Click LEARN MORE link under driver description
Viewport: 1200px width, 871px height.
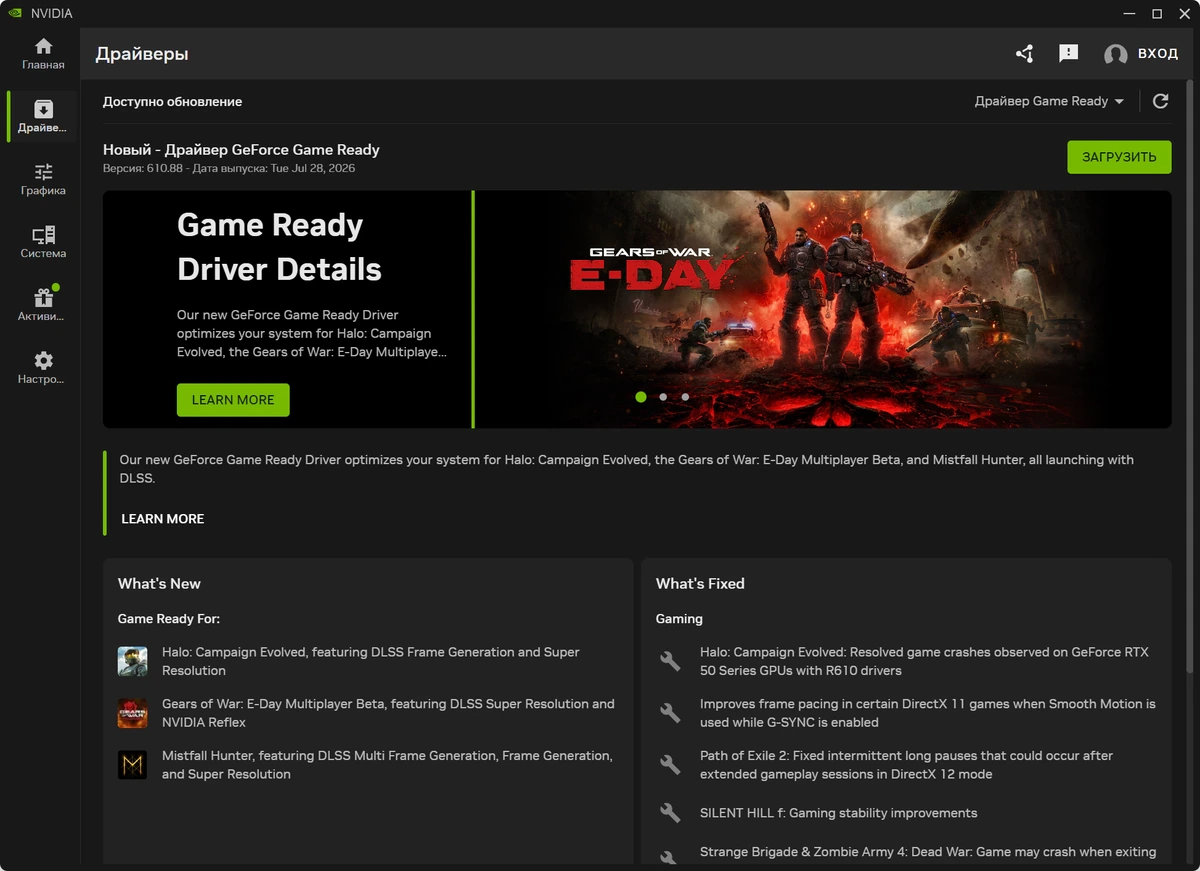(163, 519)
